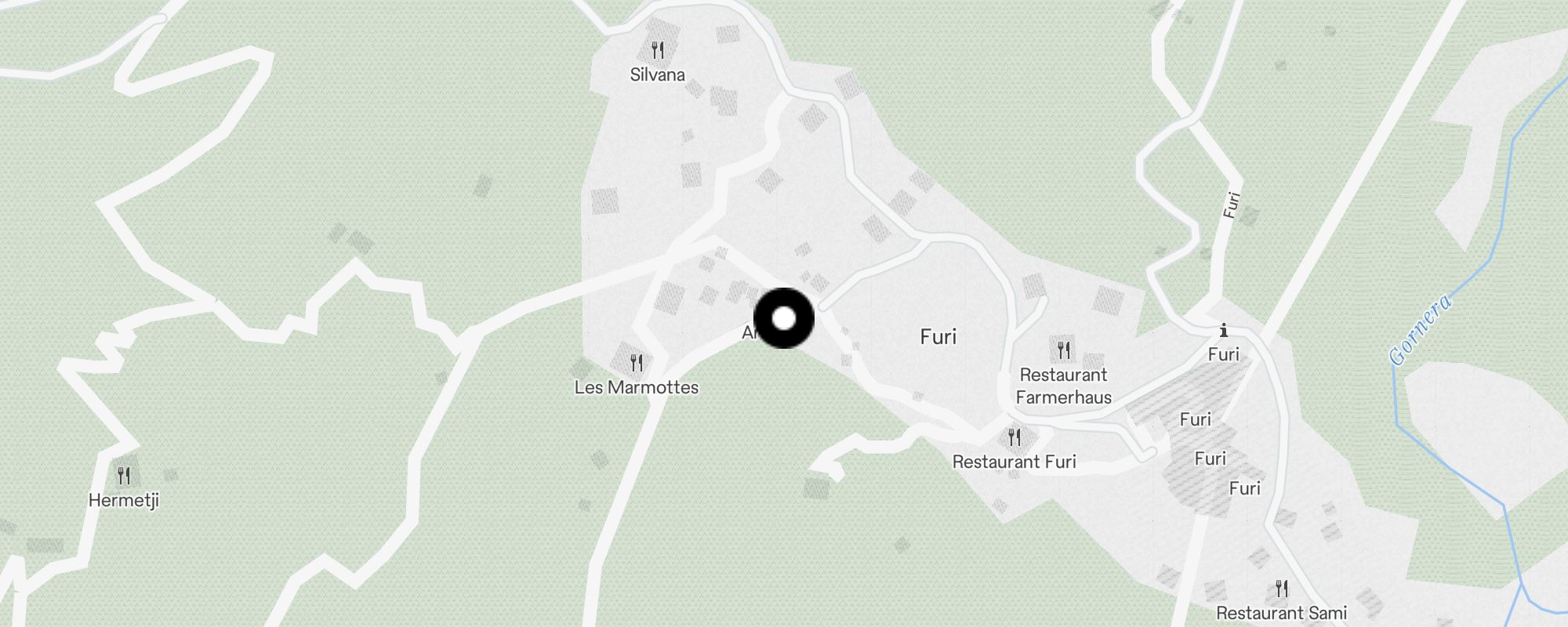Select the Restaurant Furi fork-knife icon
The image size is (1568, 627).
[1014, 437]
